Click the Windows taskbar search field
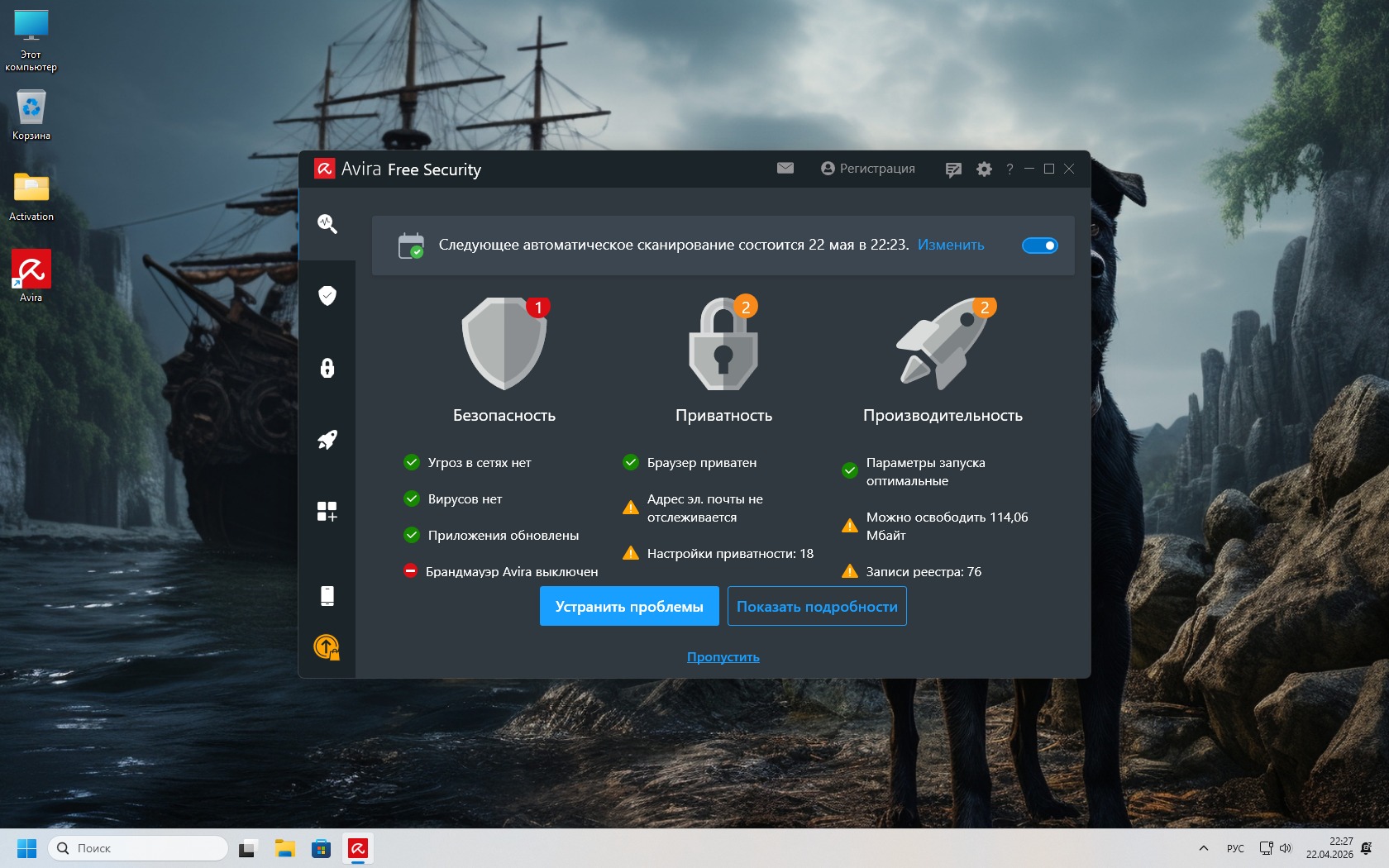This screenshot has height=868, width=1389. 139,848
